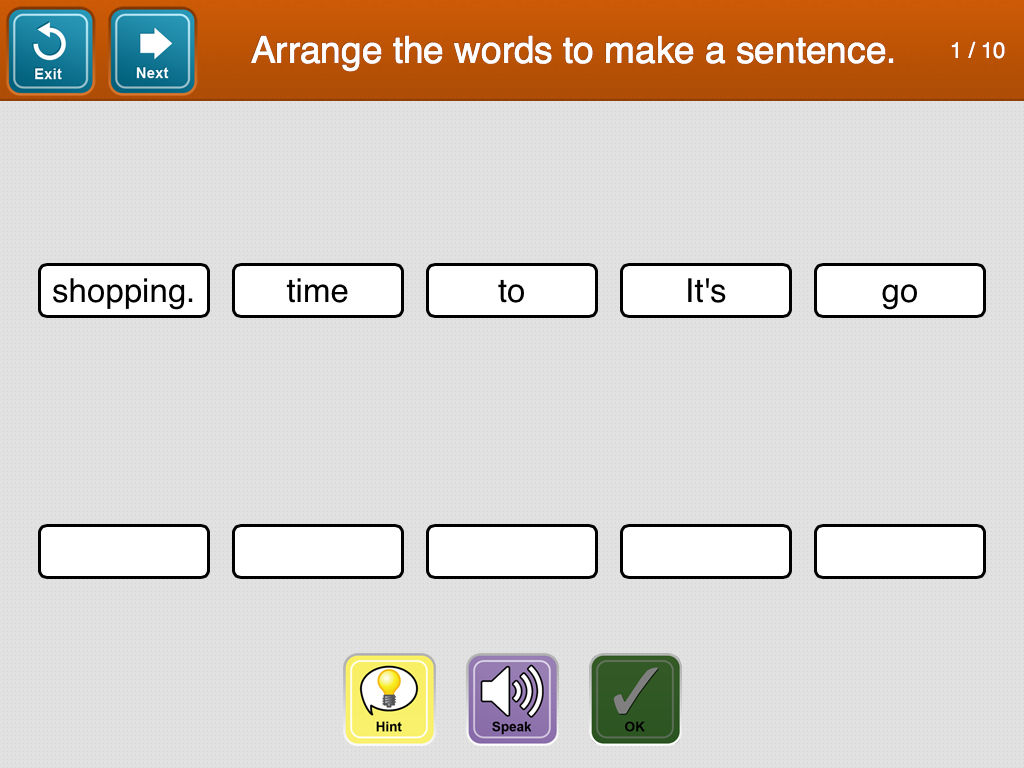The image size is (1024, 768).
Task: Select the third (middle) empty answer slot
Action: click(x=512, y=552)
